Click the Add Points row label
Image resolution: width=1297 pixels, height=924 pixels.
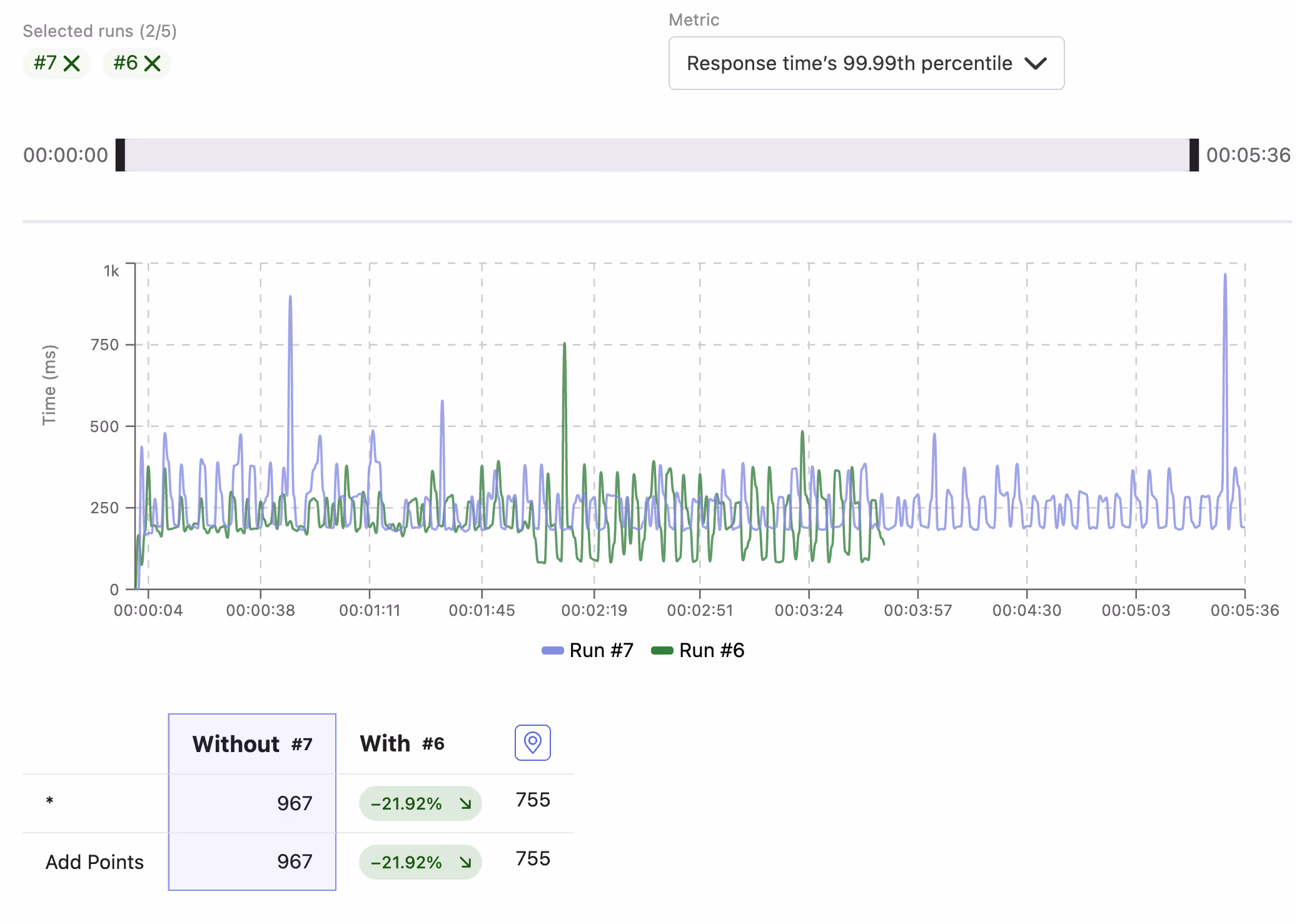[x=94, y=862]
